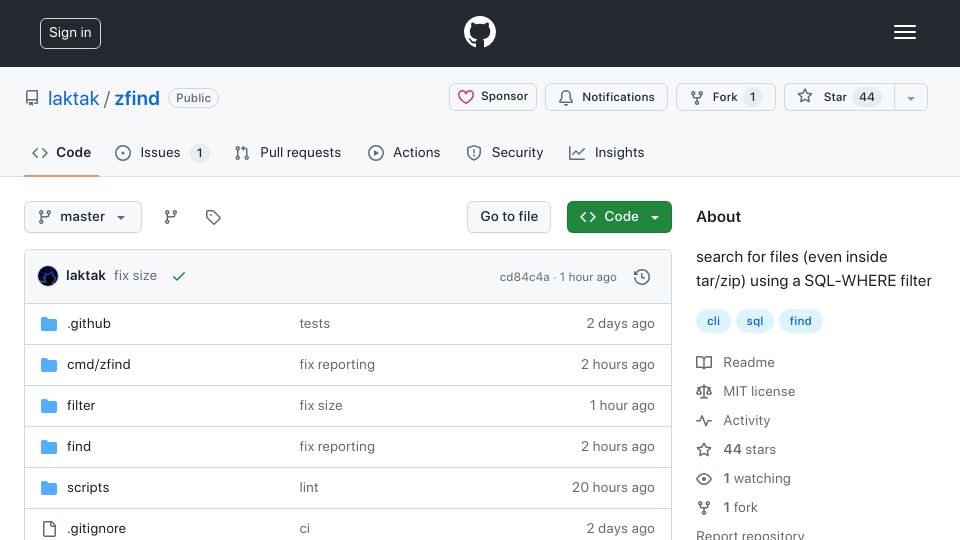Open the laktak owner link

pyautogui.click(x=73, y=98)
